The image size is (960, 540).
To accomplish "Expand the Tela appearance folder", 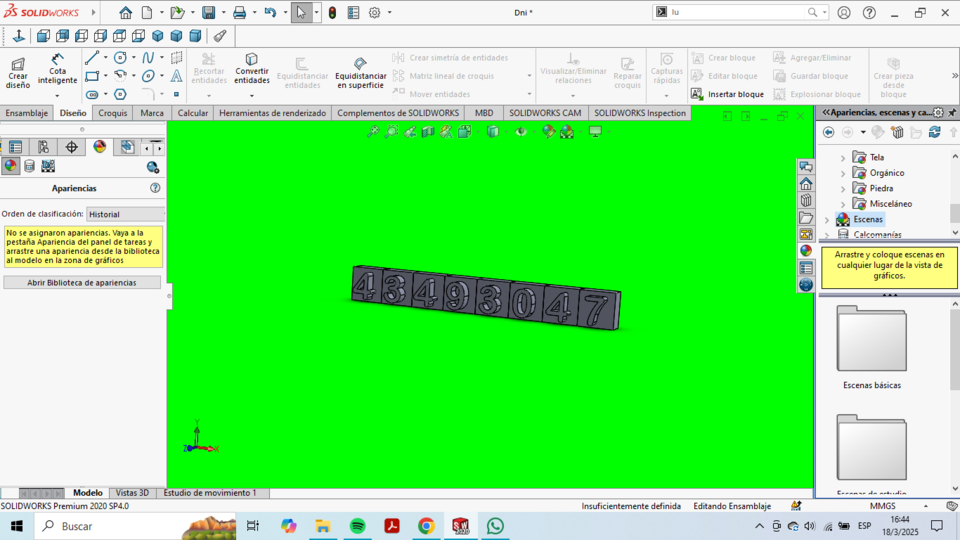I will pyautogui.click(x=842, y=158).
